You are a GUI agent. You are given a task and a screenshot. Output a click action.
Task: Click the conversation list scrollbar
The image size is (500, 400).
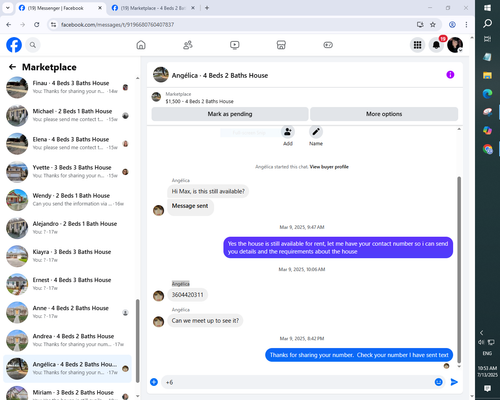pyautogui.click(x=137, y=340)
